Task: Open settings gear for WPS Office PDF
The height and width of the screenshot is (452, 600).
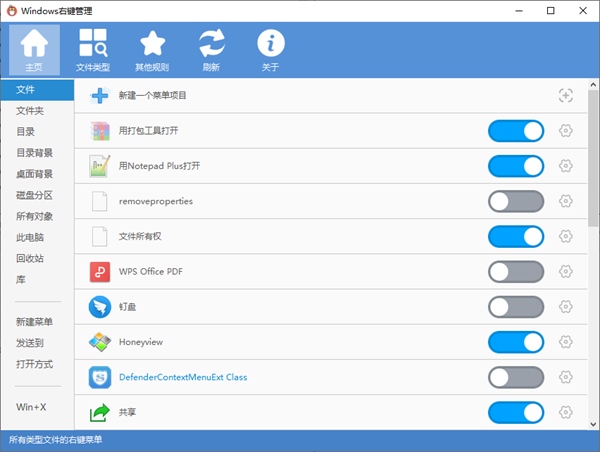Action: [x=566, y=272]
